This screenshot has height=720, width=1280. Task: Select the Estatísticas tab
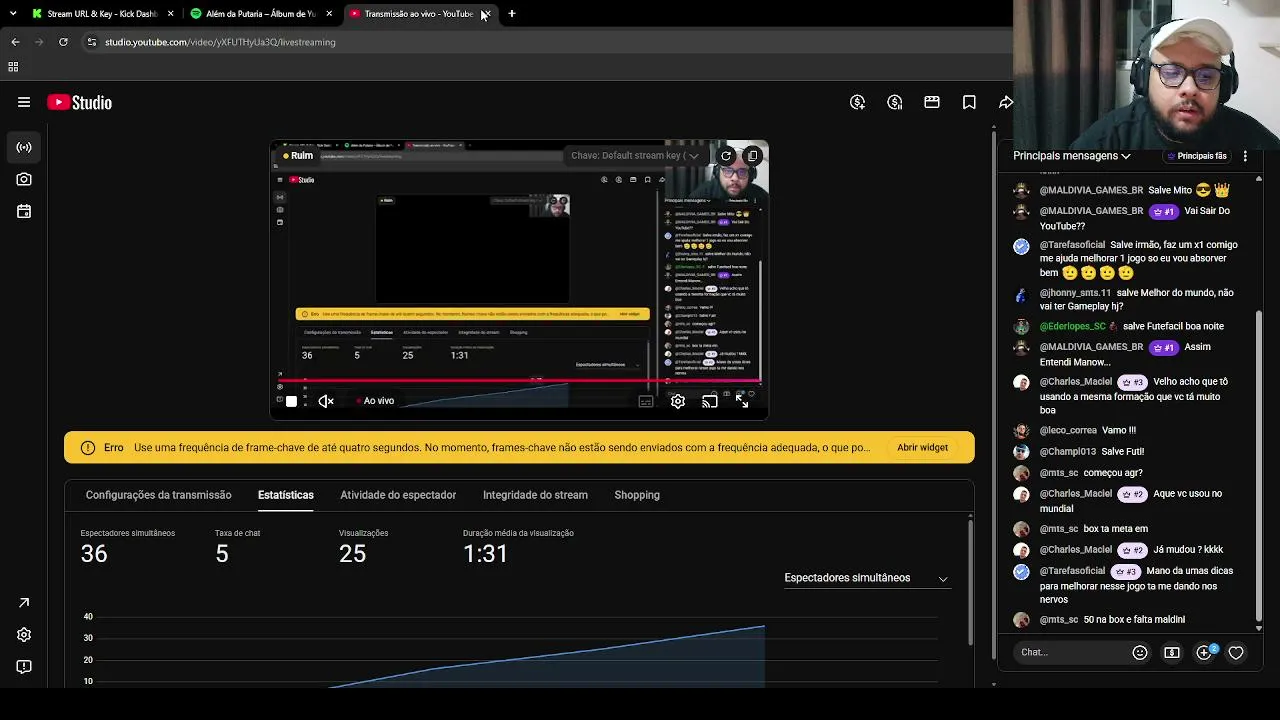(x=286, y=495)
